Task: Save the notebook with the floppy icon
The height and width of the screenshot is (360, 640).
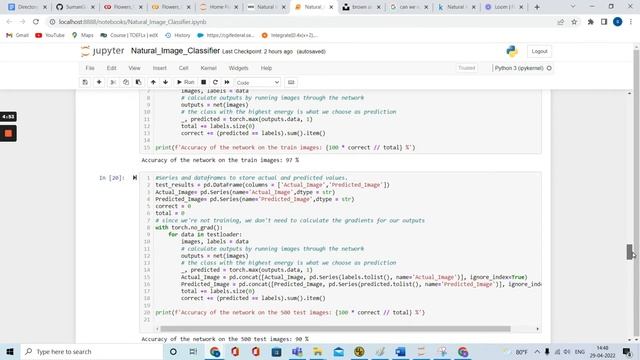Action: tap(85, 82)
